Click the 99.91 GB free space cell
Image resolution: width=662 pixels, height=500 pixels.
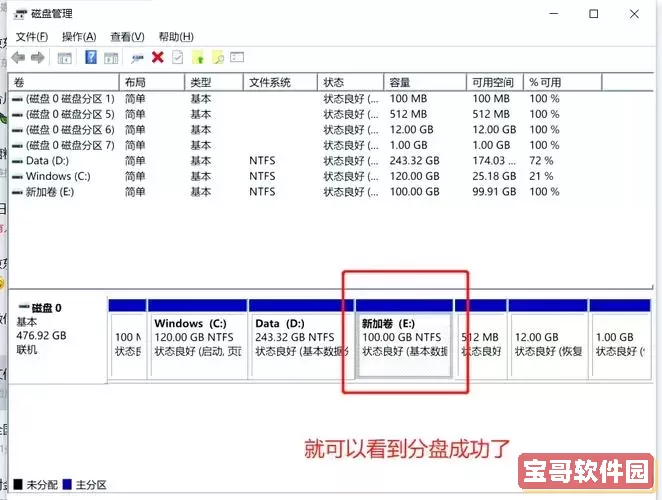coord(494,192)
